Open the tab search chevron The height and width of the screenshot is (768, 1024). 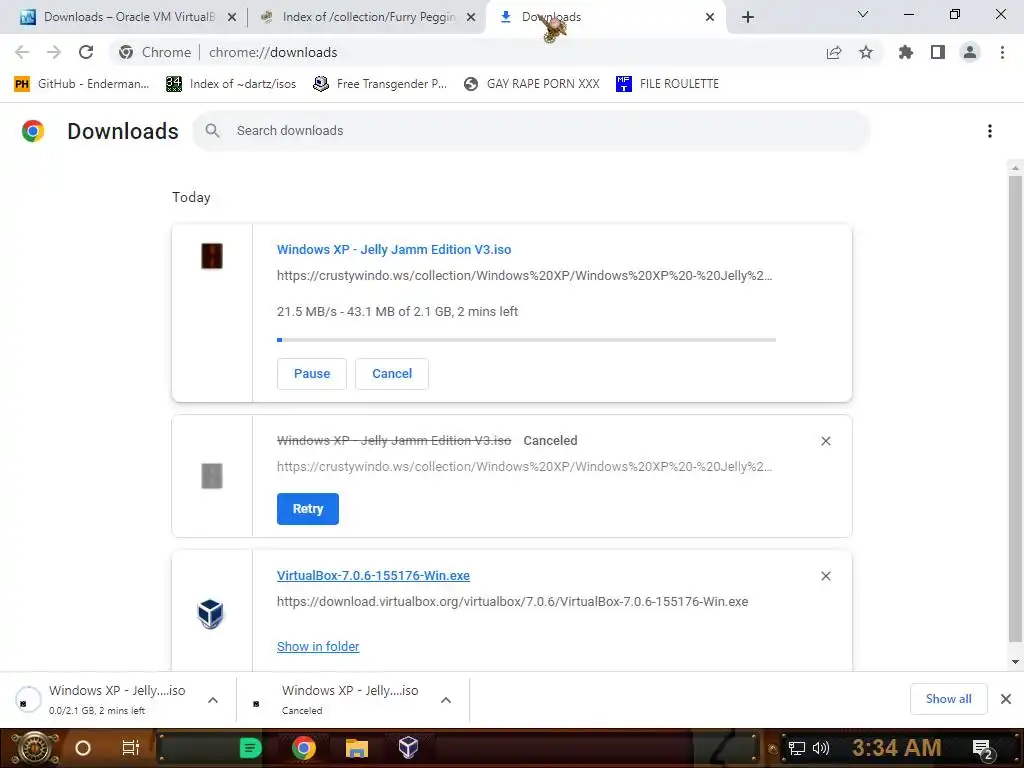click(x=863, y=14)
